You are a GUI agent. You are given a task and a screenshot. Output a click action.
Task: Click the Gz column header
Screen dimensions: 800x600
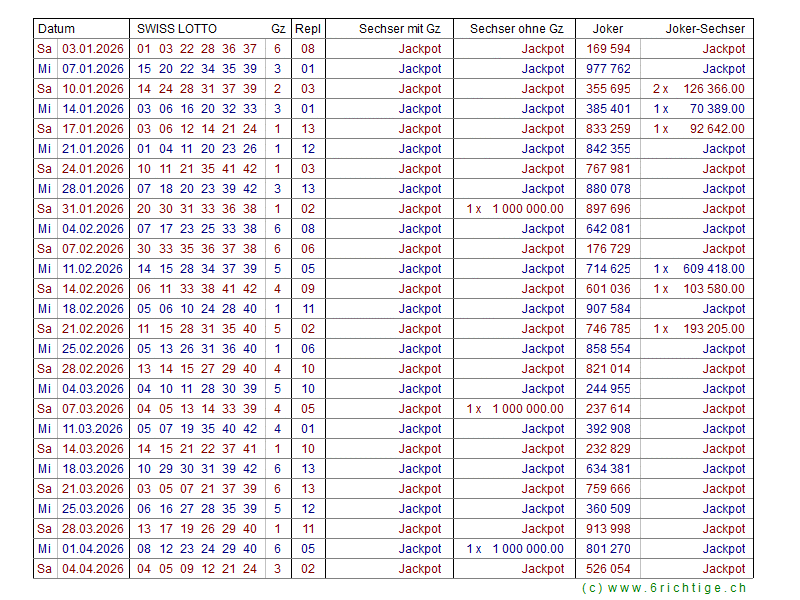277,29
